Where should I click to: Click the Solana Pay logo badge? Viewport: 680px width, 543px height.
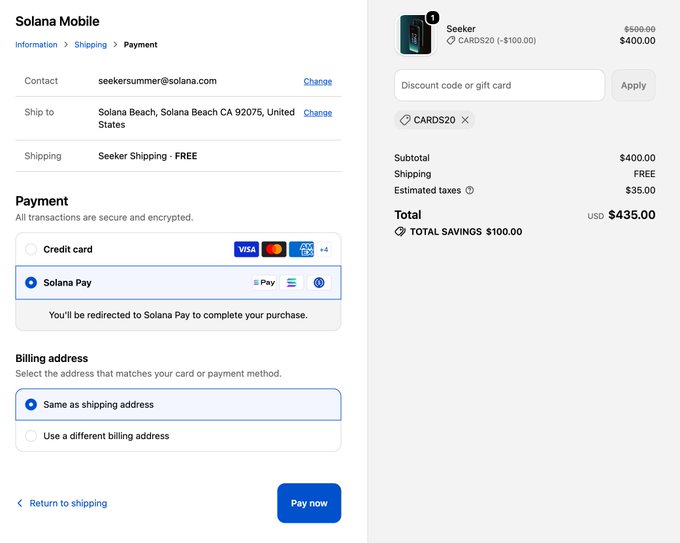coord(264,283)
